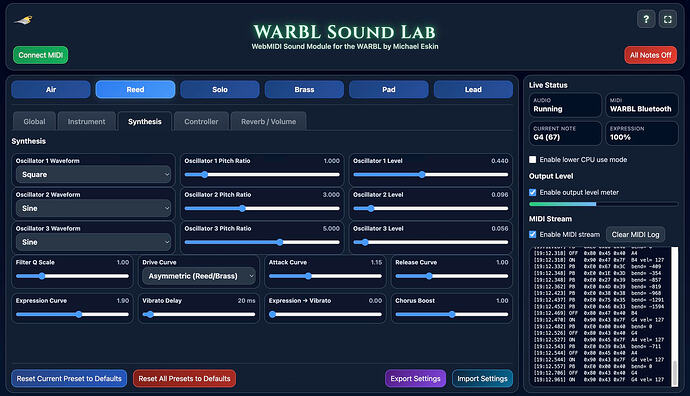The image size is (690, 396).
Task: Click the Expression to Vibrato slider
Action: click(x=325, y=315)
